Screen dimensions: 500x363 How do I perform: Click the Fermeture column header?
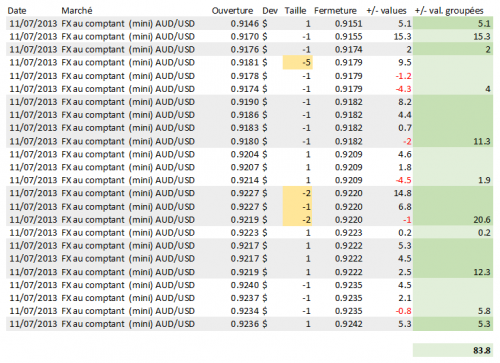pos(335,11)
